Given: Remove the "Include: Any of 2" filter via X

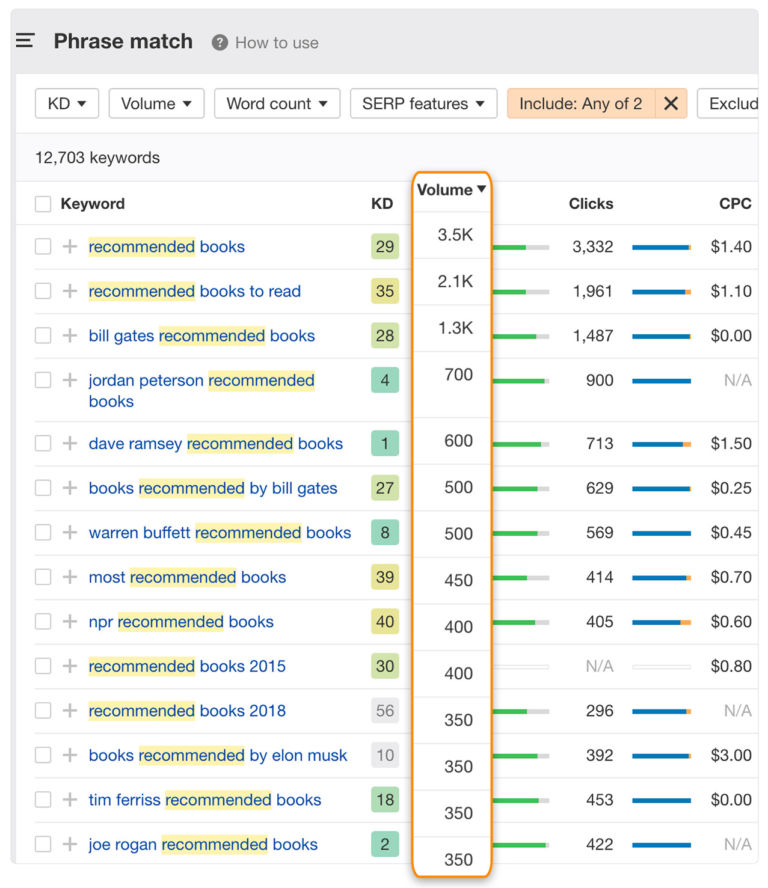Looking at the screenshot, I should pos(670,103).
